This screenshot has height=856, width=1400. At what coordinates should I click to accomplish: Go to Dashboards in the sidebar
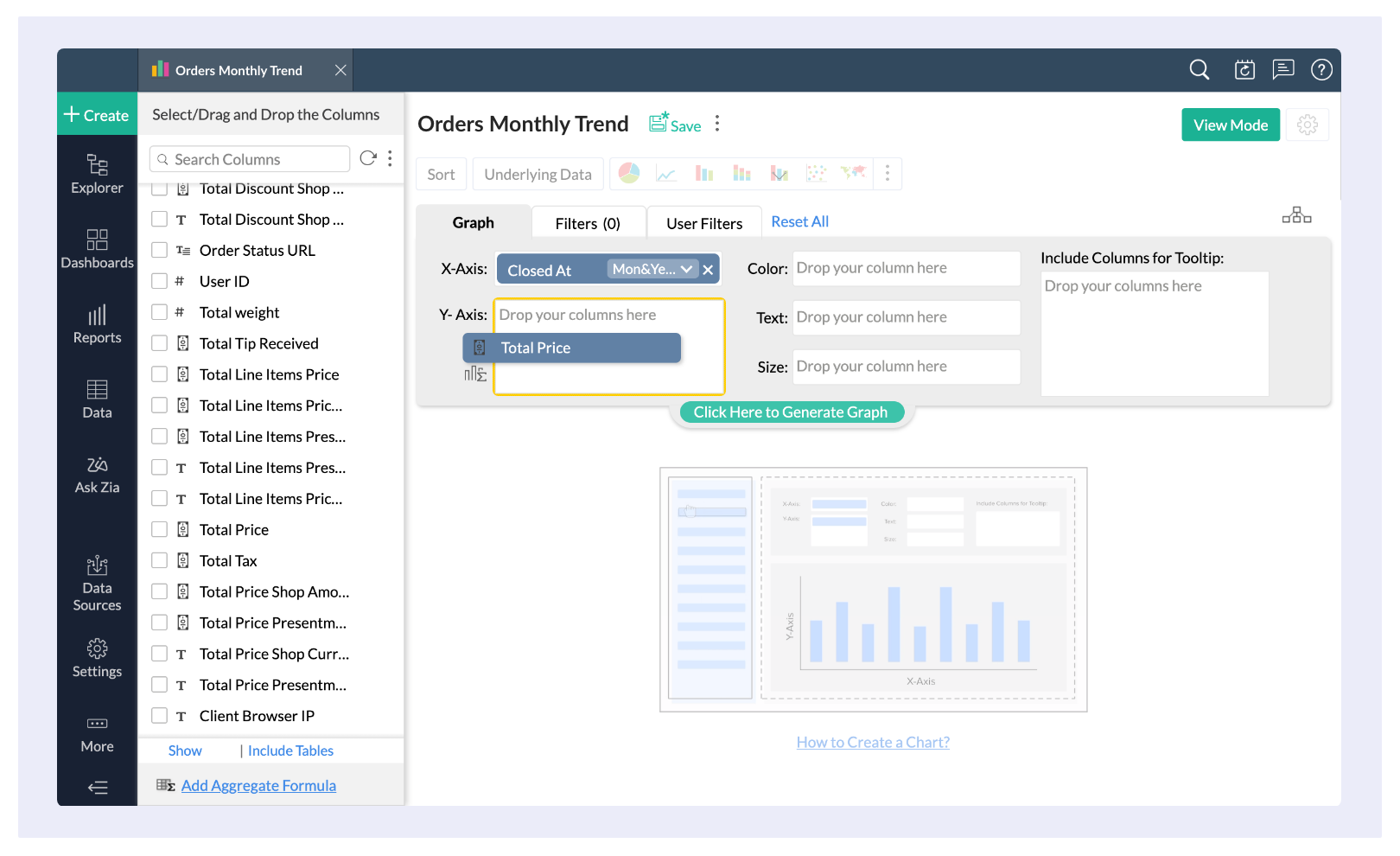[x=97, y=249]
